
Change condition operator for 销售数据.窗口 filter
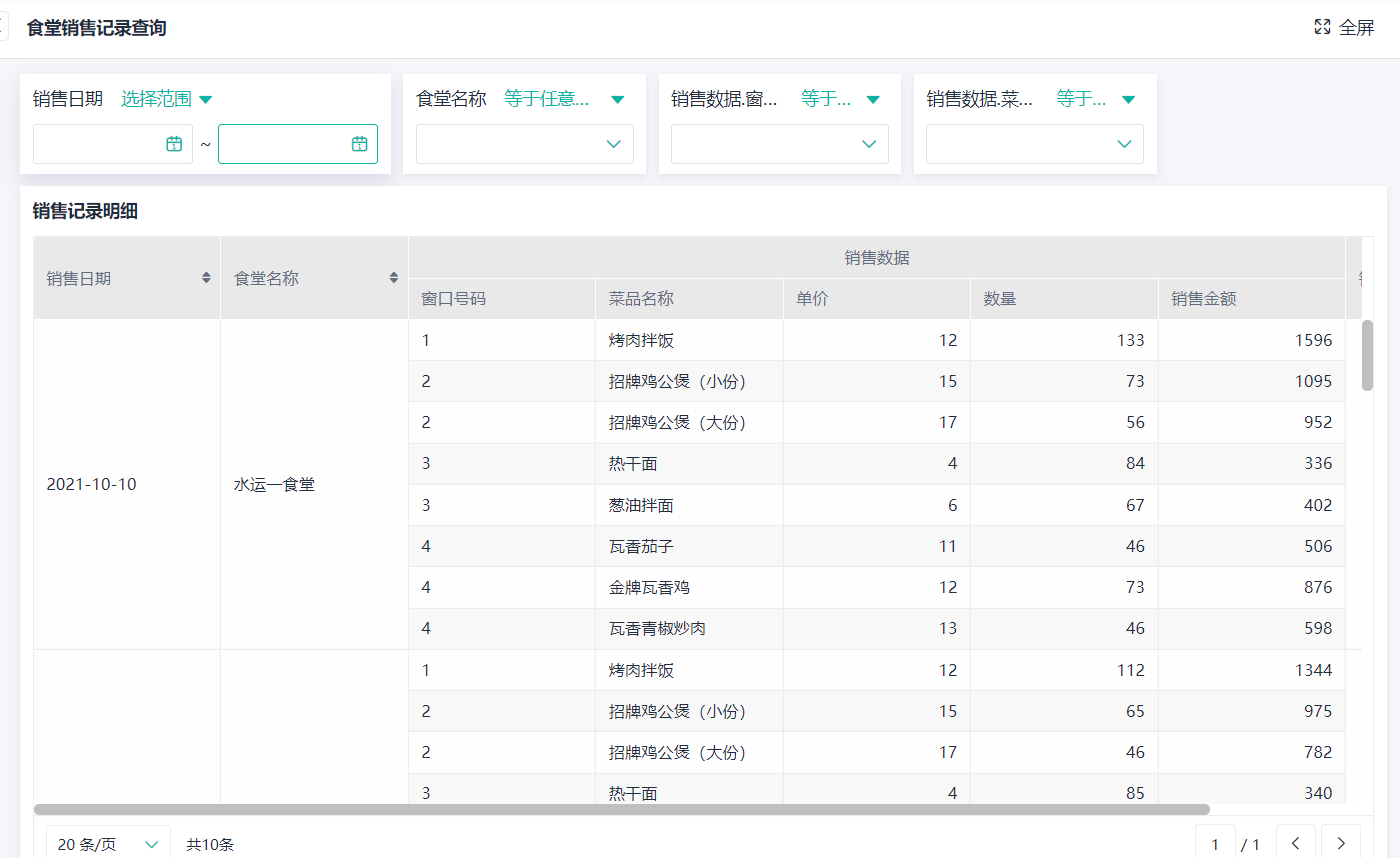coord(840,99)
